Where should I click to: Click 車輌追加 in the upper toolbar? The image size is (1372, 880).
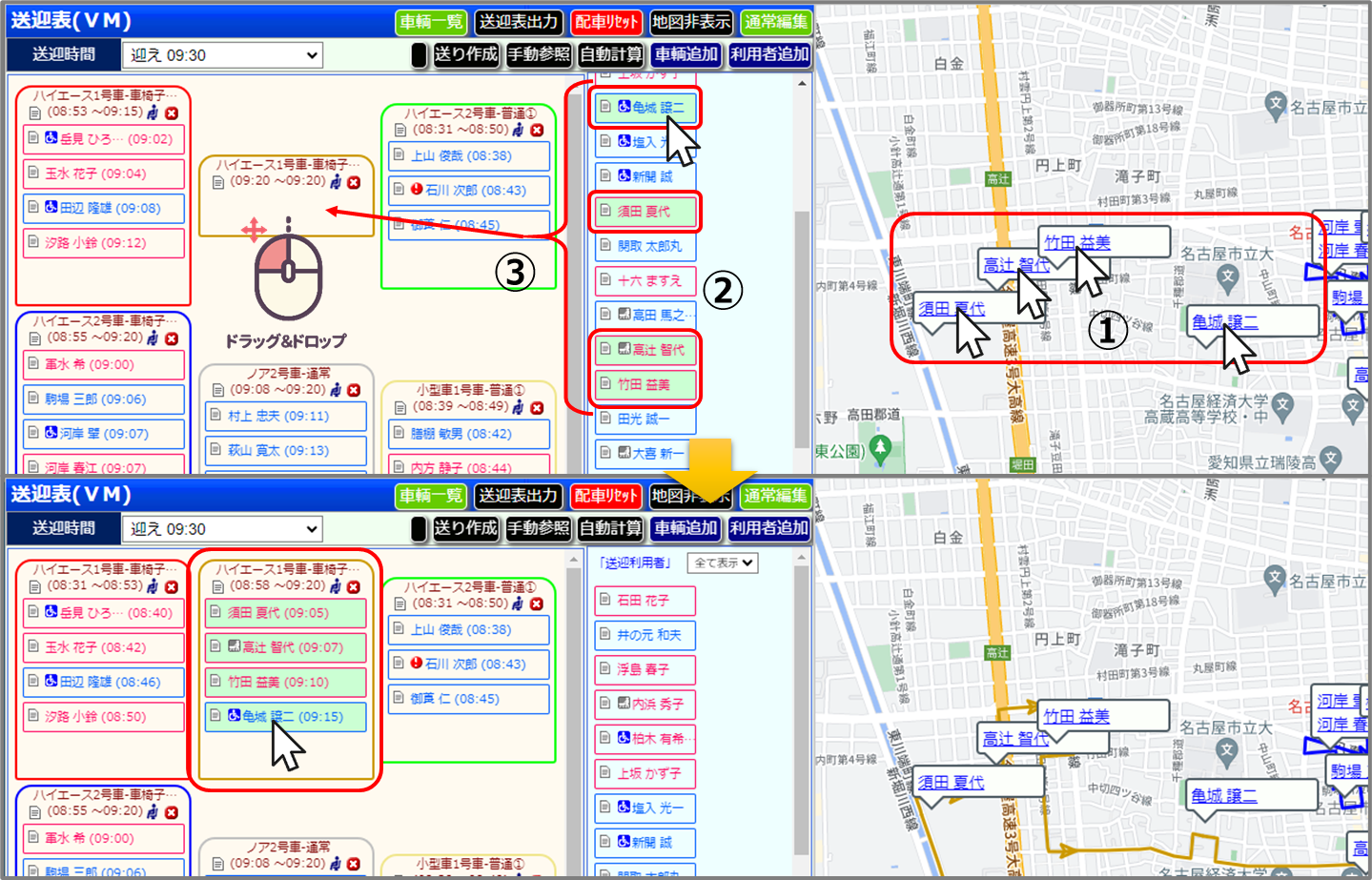point(686,54)
